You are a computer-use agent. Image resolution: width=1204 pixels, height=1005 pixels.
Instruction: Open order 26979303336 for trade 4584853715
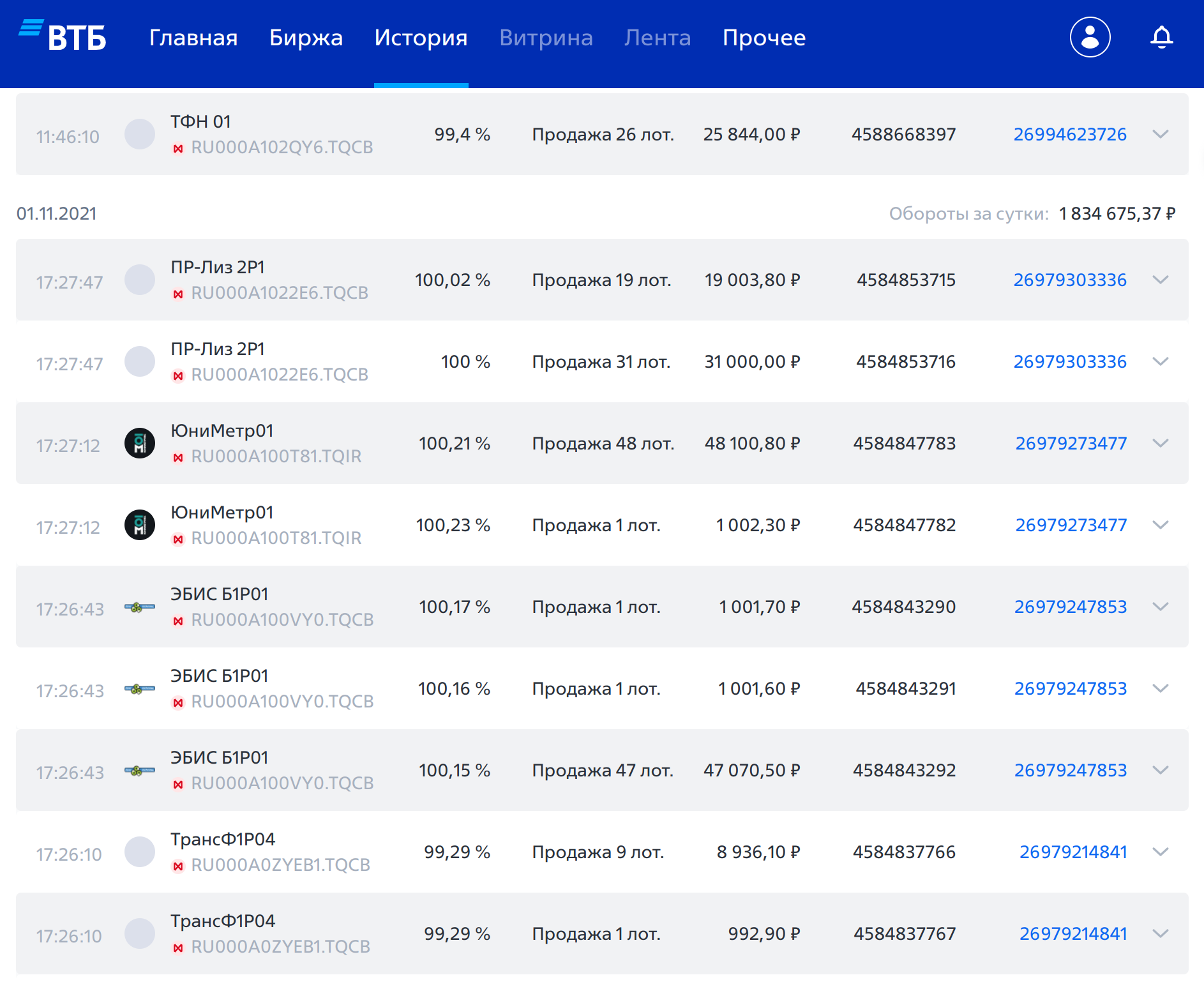[x=1070, y=280]
